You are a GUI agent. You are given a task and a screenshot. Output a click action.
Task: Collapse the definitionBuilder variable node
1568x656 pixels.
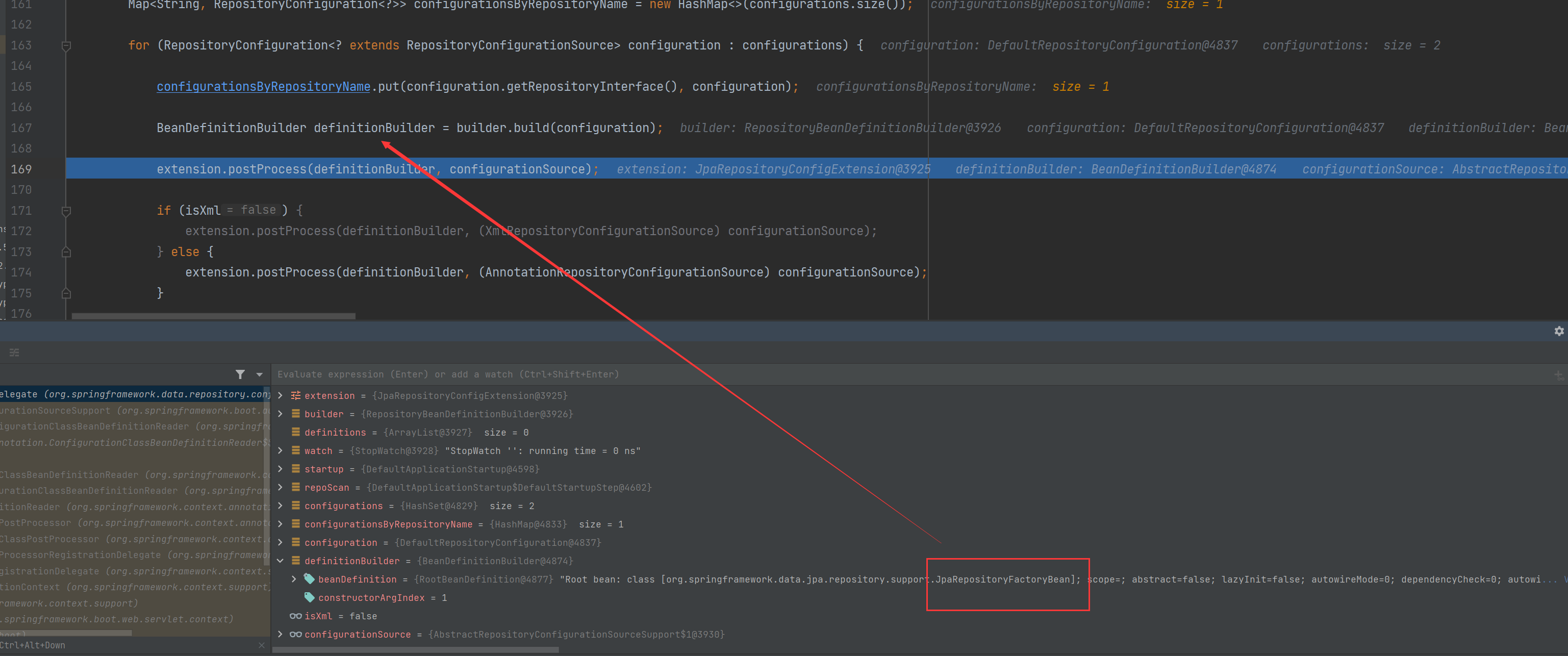click(280, 561)
